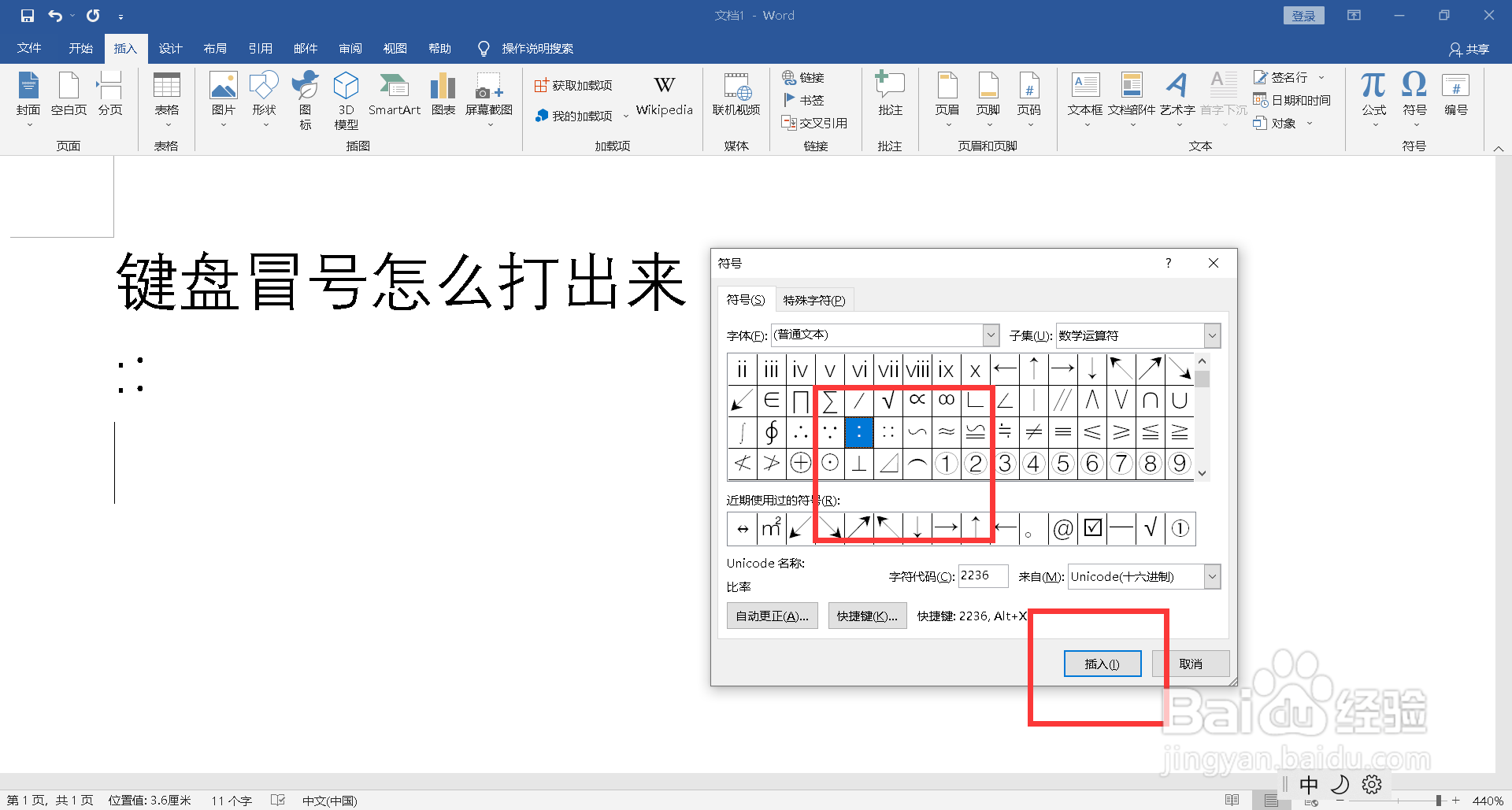Image resolution: width=1512 pixels, height=810 pixels.
Task: Switch to the 特殊字符 tab
Action: pyautogui.click(x=814, y=299)
